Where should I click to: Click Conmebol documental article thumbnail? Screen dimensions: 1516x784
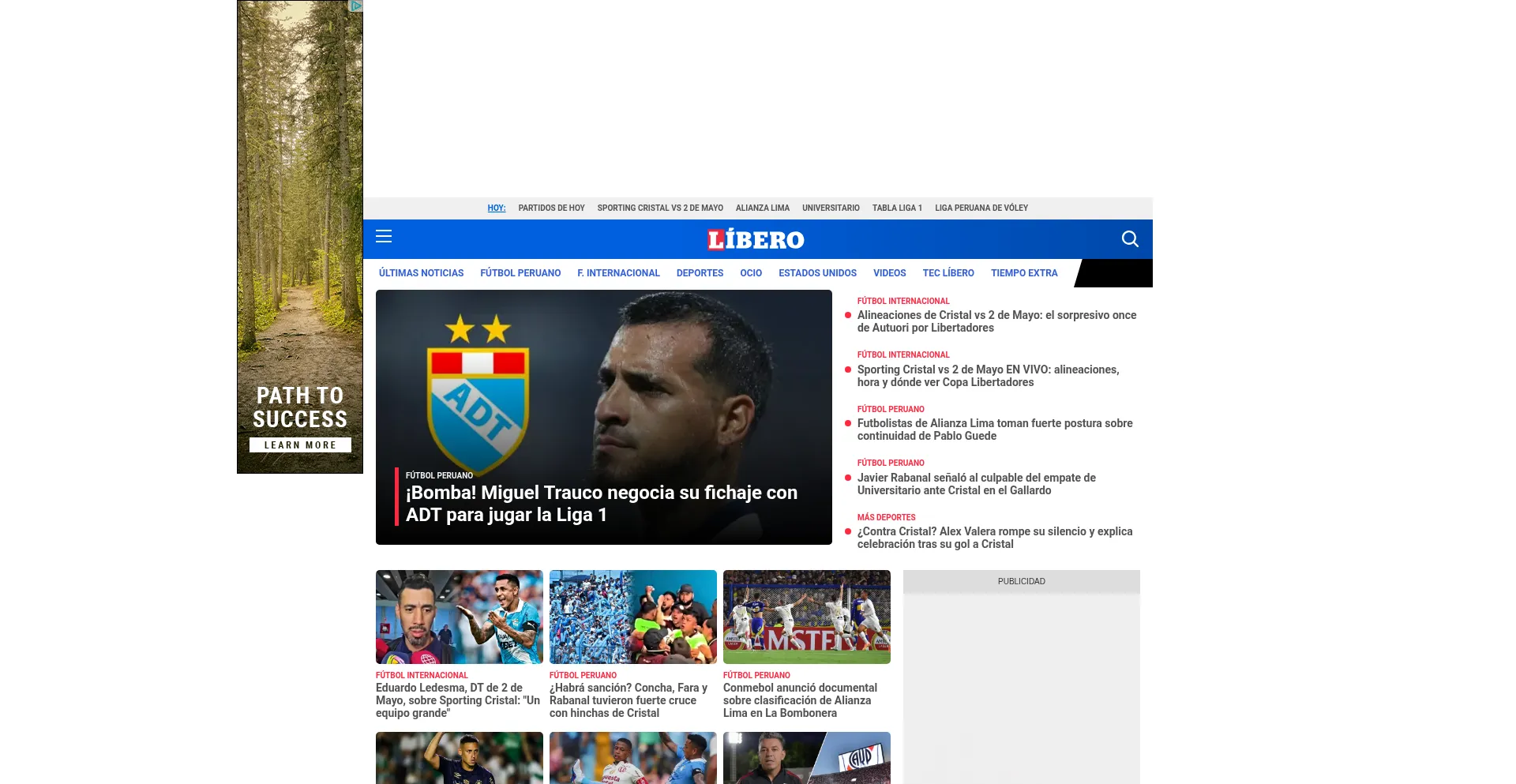click(x=807, y=617)
